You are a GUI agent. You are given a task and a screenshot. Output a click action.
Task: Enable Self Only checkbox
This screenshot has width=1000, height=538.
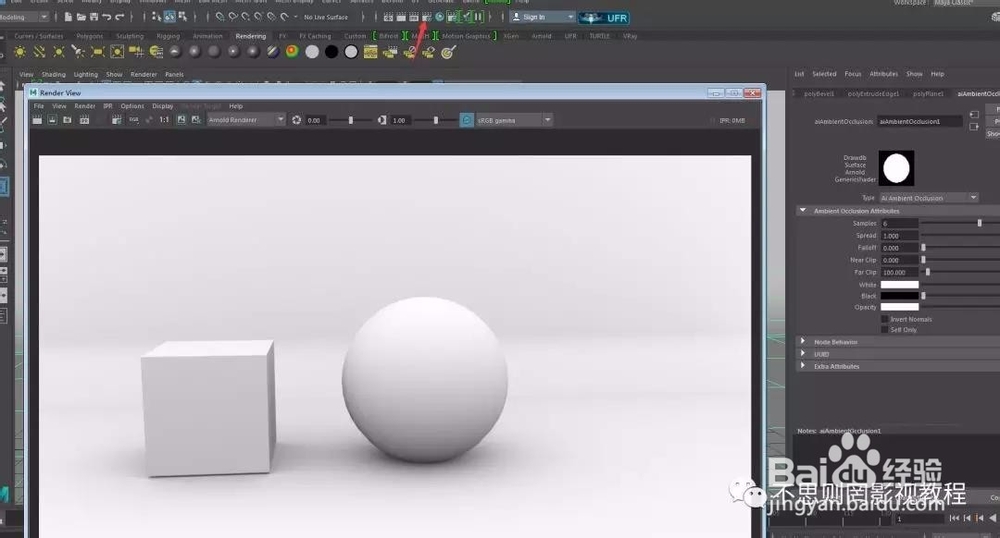pyautogui.click(x=885, y=330)
